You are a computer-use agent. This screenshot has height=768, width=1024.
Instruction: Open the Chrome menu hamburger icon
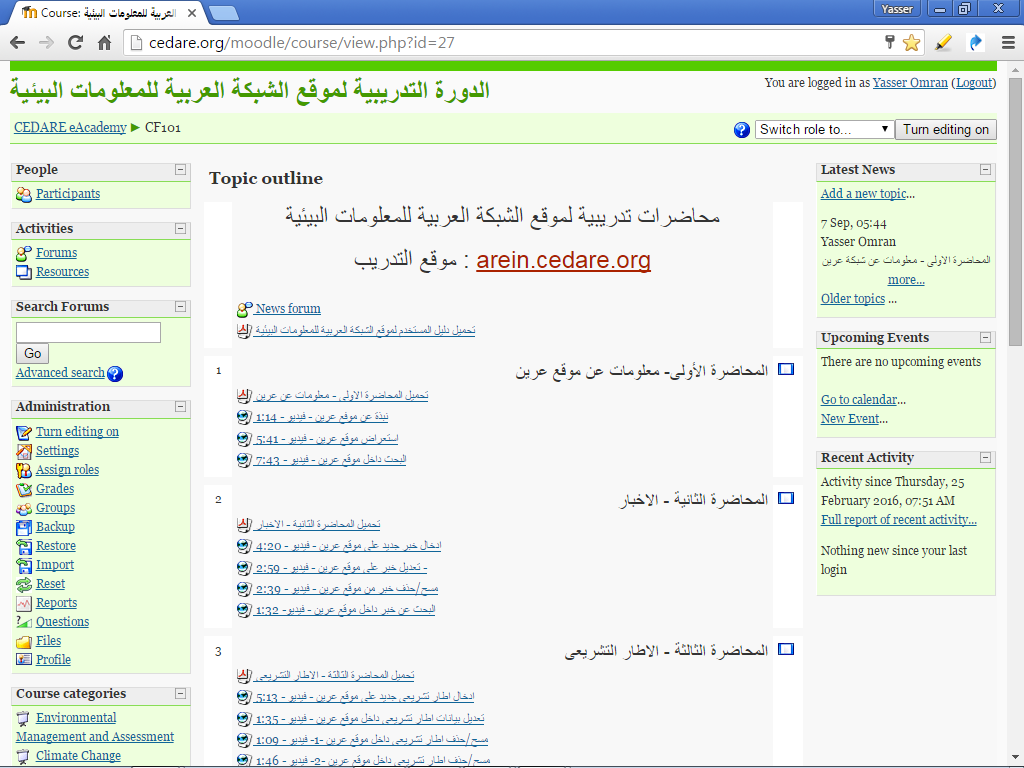pos(1007,42)
